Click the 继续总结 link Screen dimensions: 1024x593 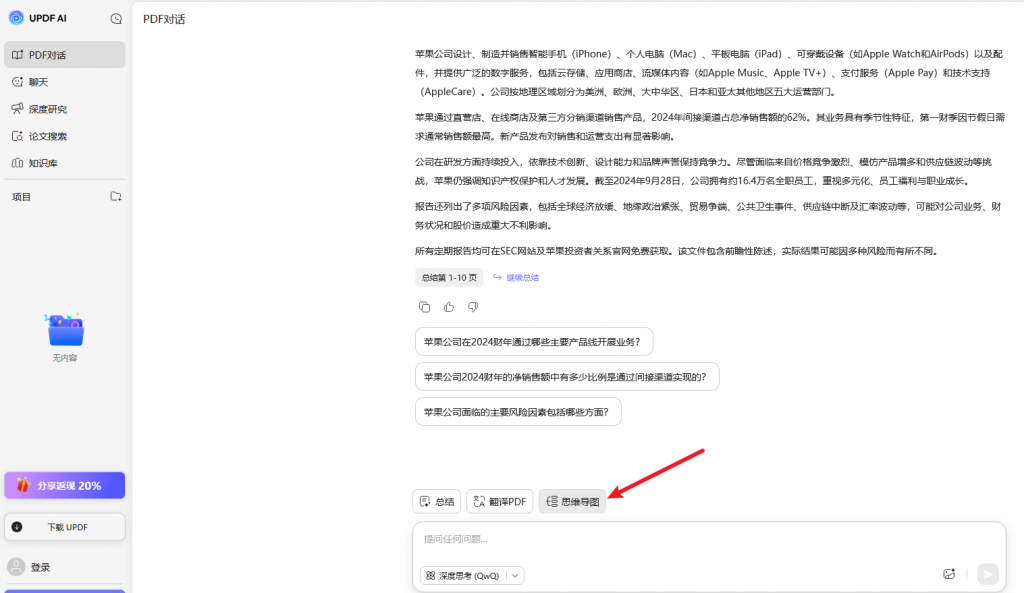(x=516, y=278)
